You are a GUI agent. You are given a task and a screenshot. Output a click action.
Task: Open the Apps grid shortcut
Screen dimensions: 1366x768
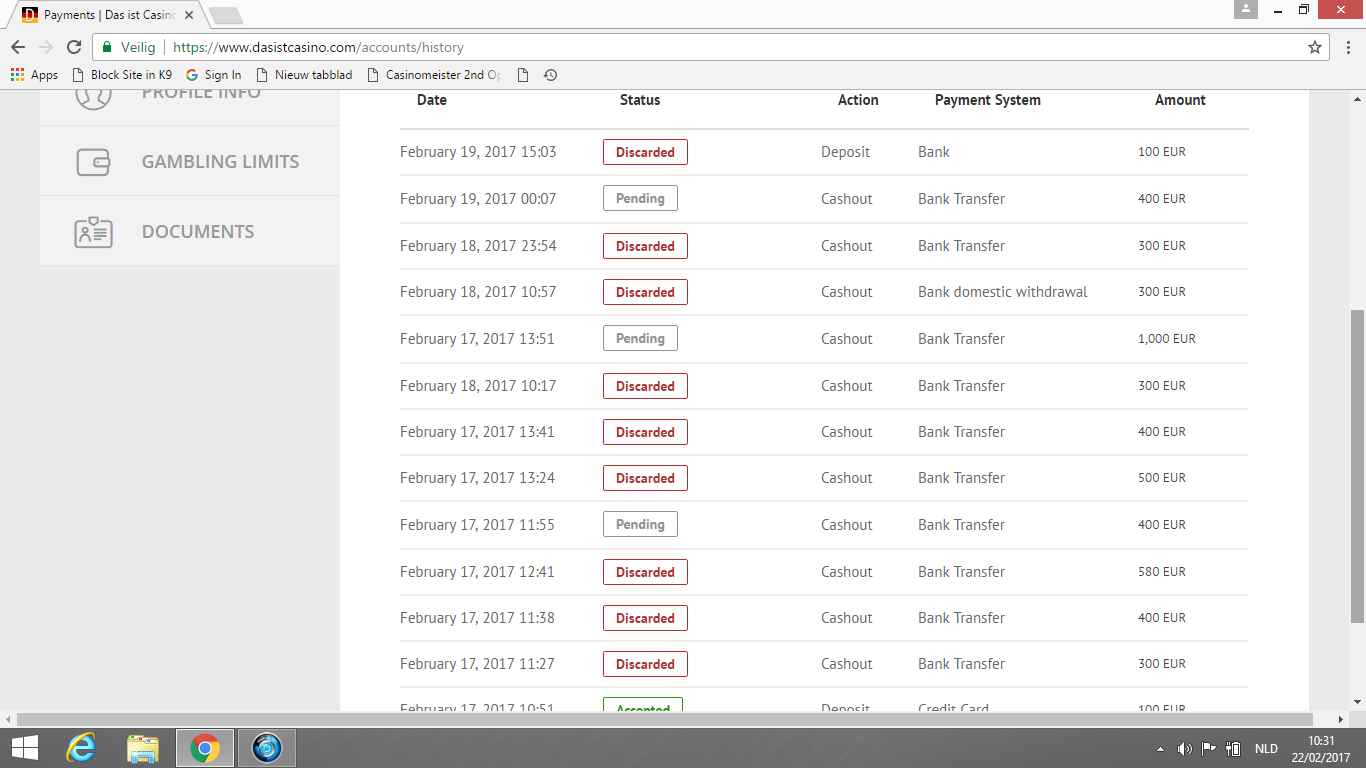pyautogui.click(x=34, y=75)
